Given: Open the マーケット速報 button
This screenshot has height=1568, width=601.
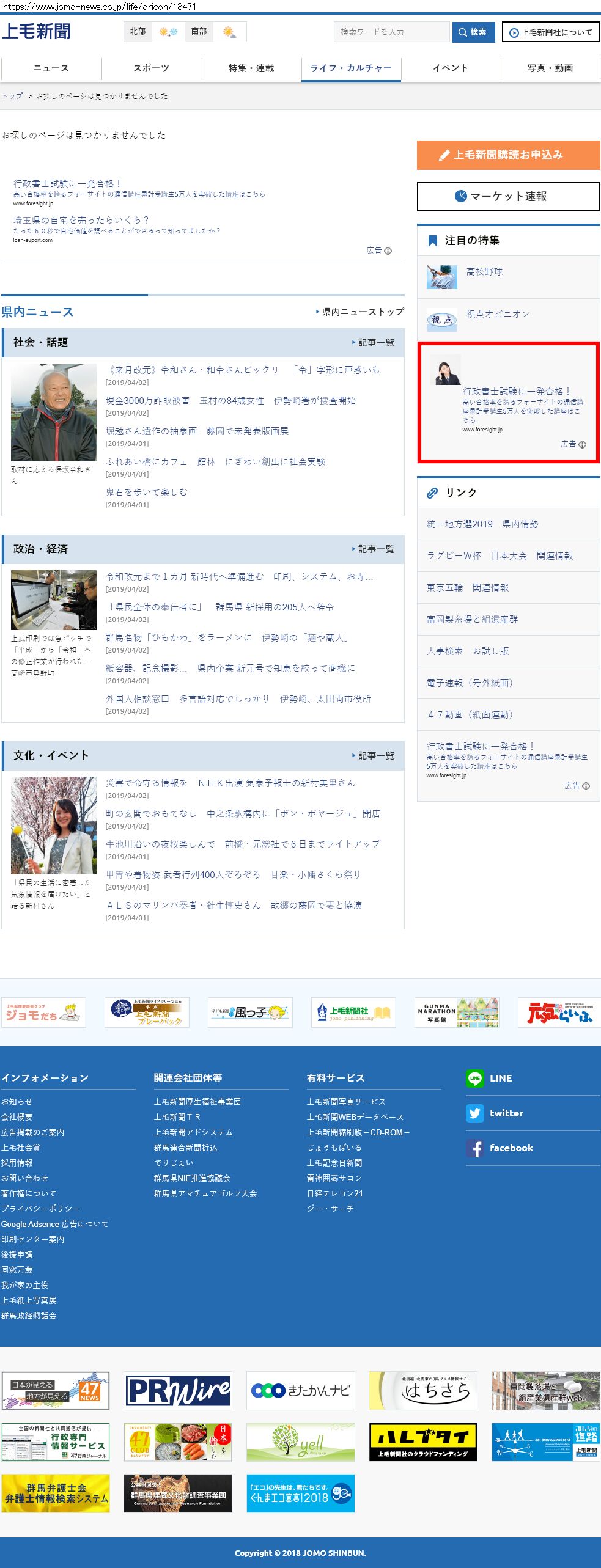Looking at the screenshot, I should coord(508,197).
